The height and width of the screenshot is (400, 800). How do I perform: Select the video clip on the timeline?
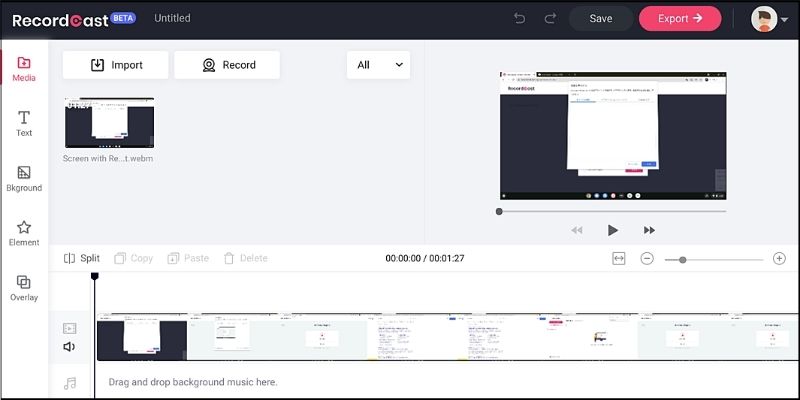coord(448,337)
